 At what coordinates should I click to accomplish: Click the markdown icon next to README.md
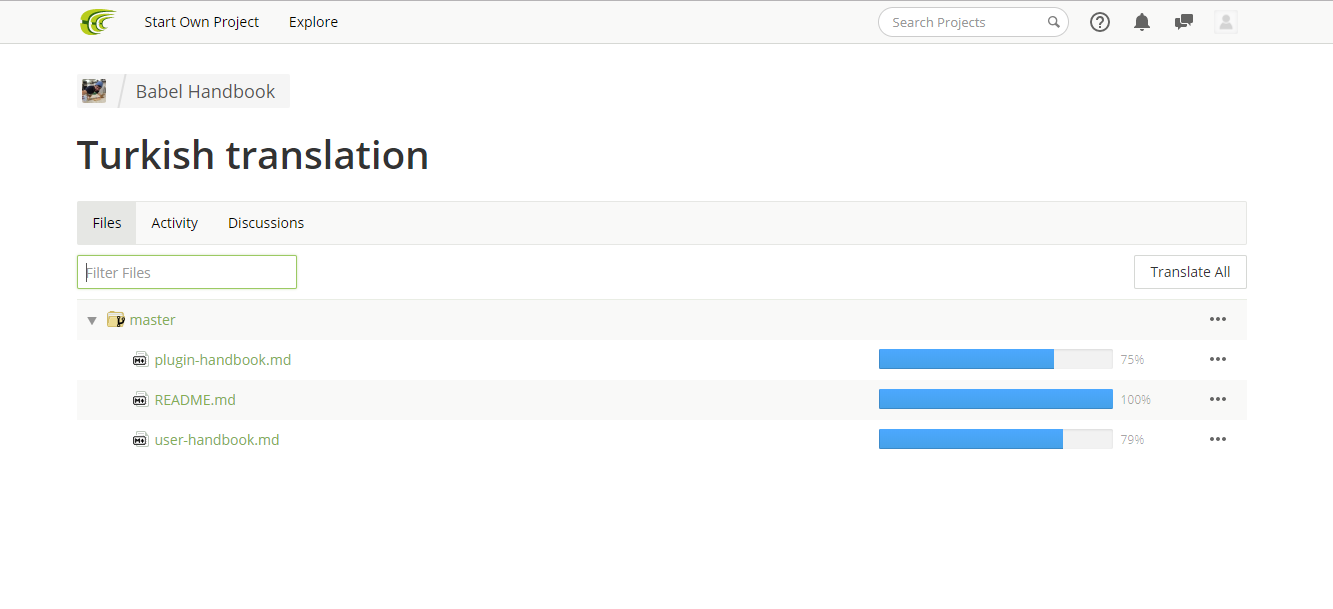(141, 400)
